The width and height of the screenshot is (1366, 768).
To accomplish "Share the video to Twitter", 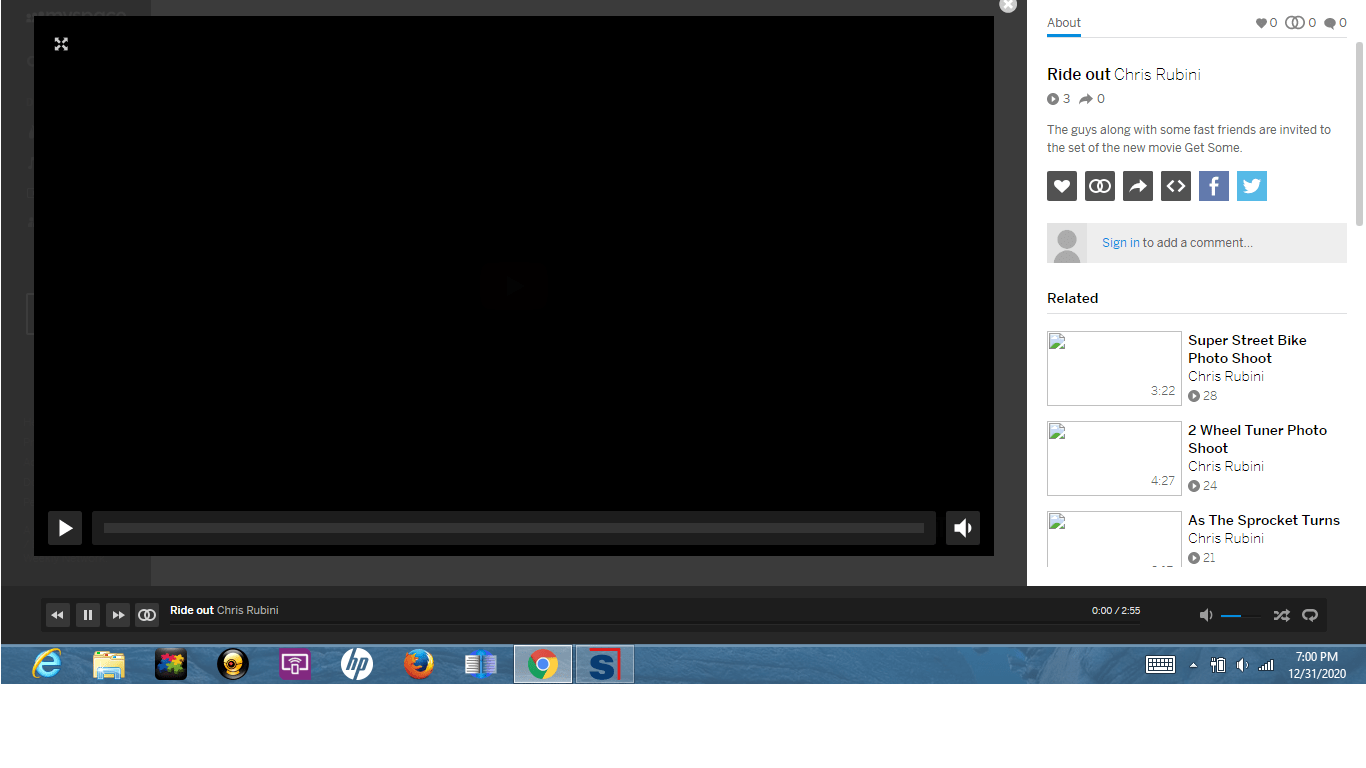I will tap(1251, 186).
